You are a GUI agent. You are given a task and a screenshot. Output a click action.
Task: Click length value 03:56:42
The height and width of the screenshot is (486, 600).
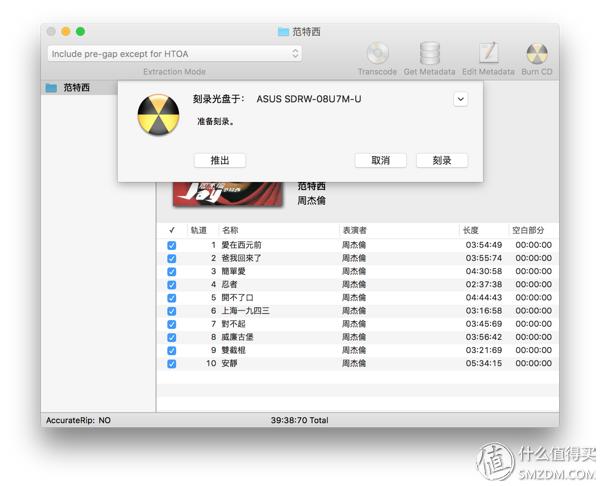click(x=484, y=337)
